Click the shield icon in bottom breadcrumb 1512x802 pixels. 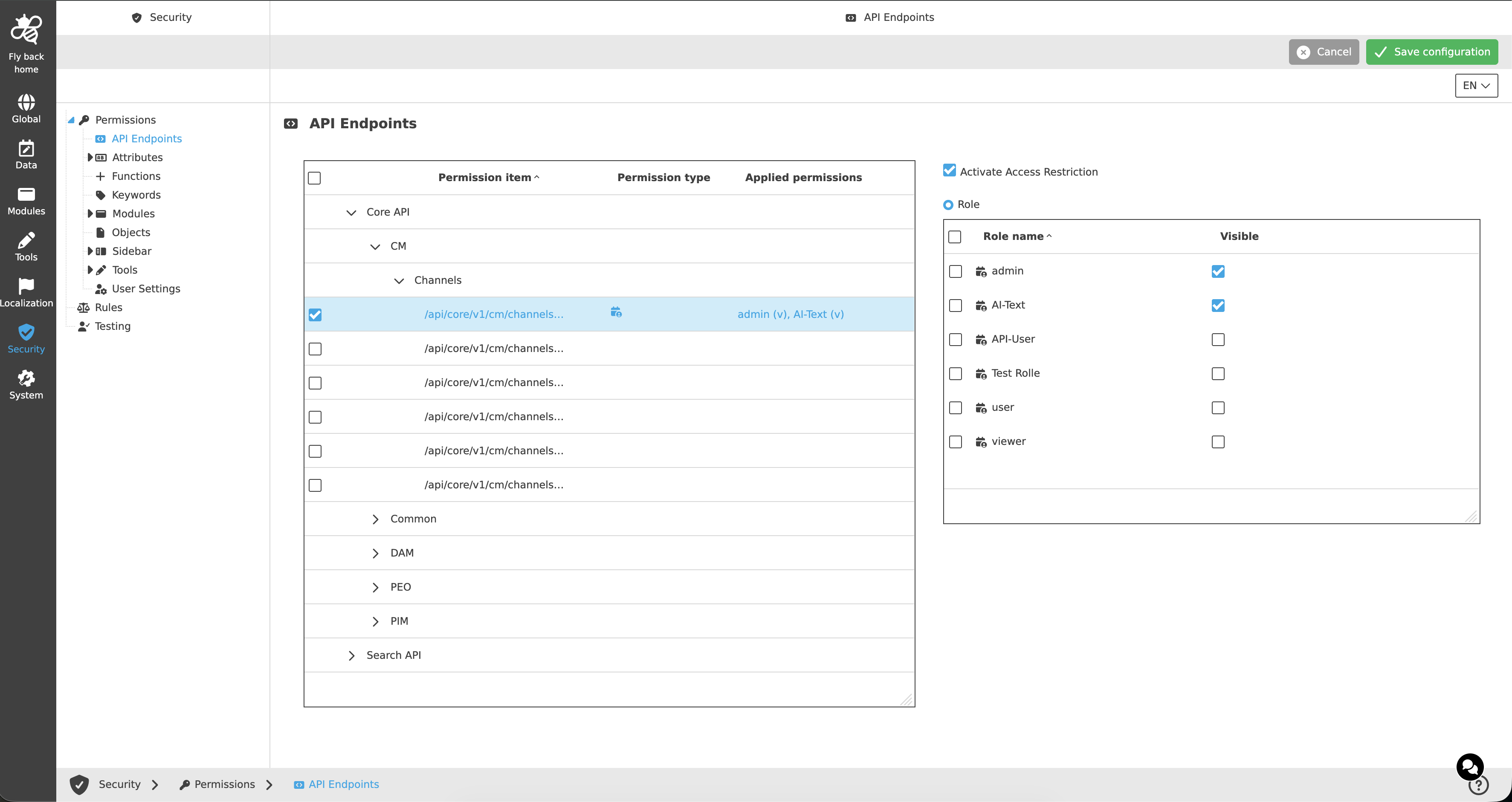(79, 785)
